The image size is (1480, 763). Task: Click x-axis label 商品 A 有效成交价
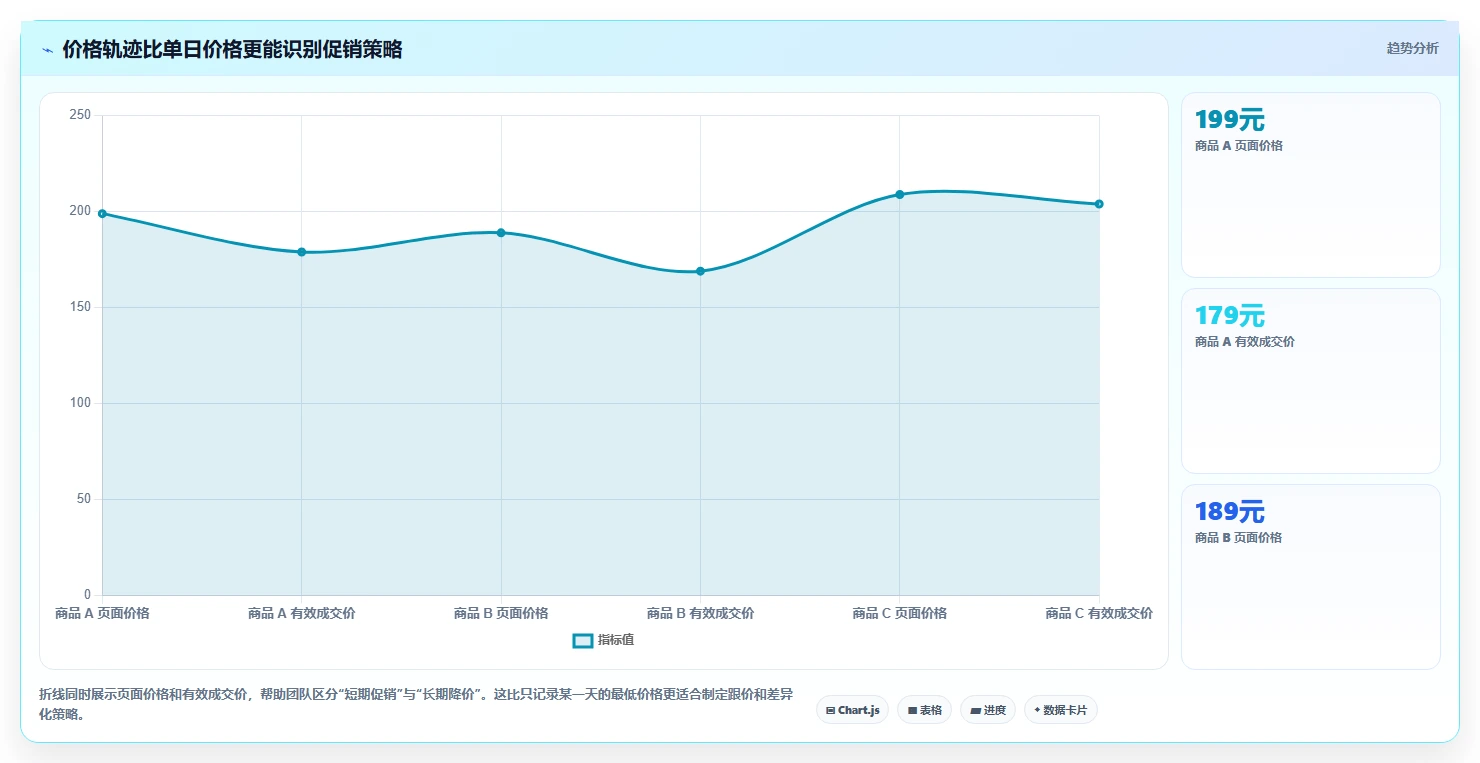click(301, 613)
